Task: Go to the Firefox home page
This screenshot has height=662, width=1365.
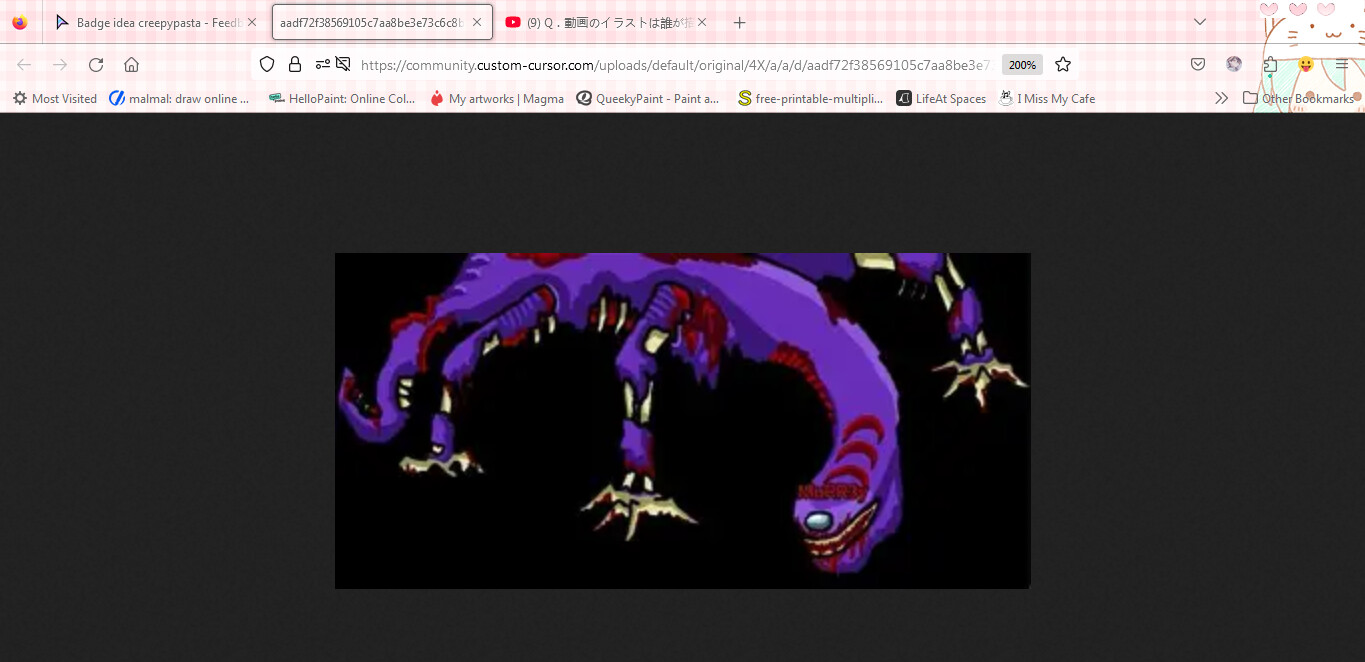Action: point(131,64)
